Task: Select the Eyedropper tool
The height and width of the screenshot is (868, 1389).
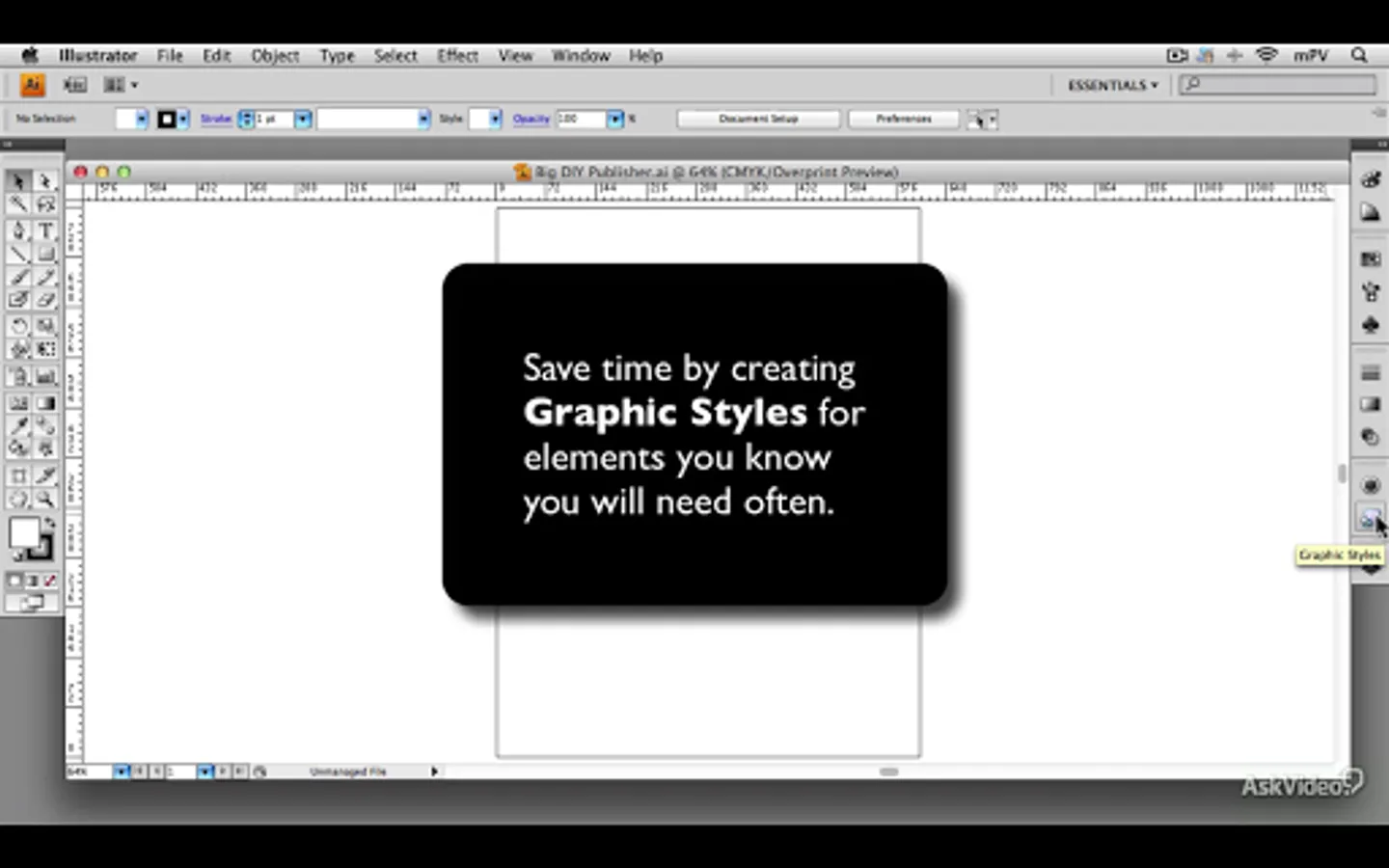Action: [18, 425]
